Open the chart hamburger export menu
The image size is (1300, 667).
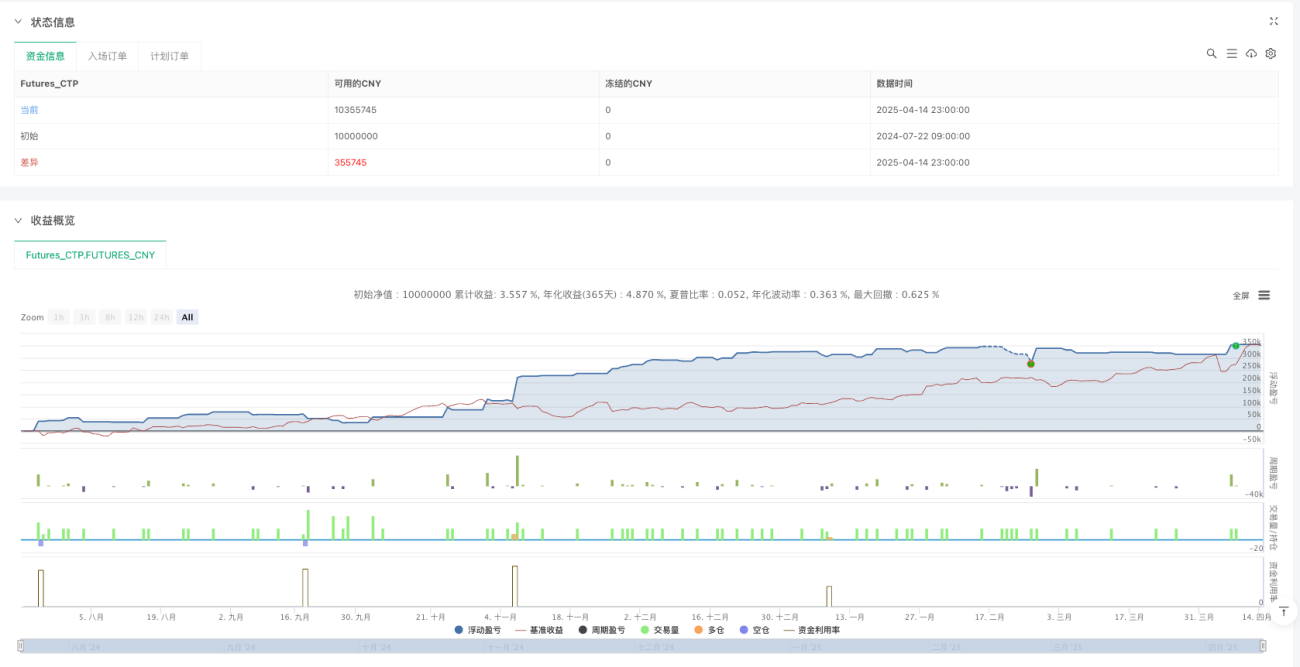[1264, 295]
